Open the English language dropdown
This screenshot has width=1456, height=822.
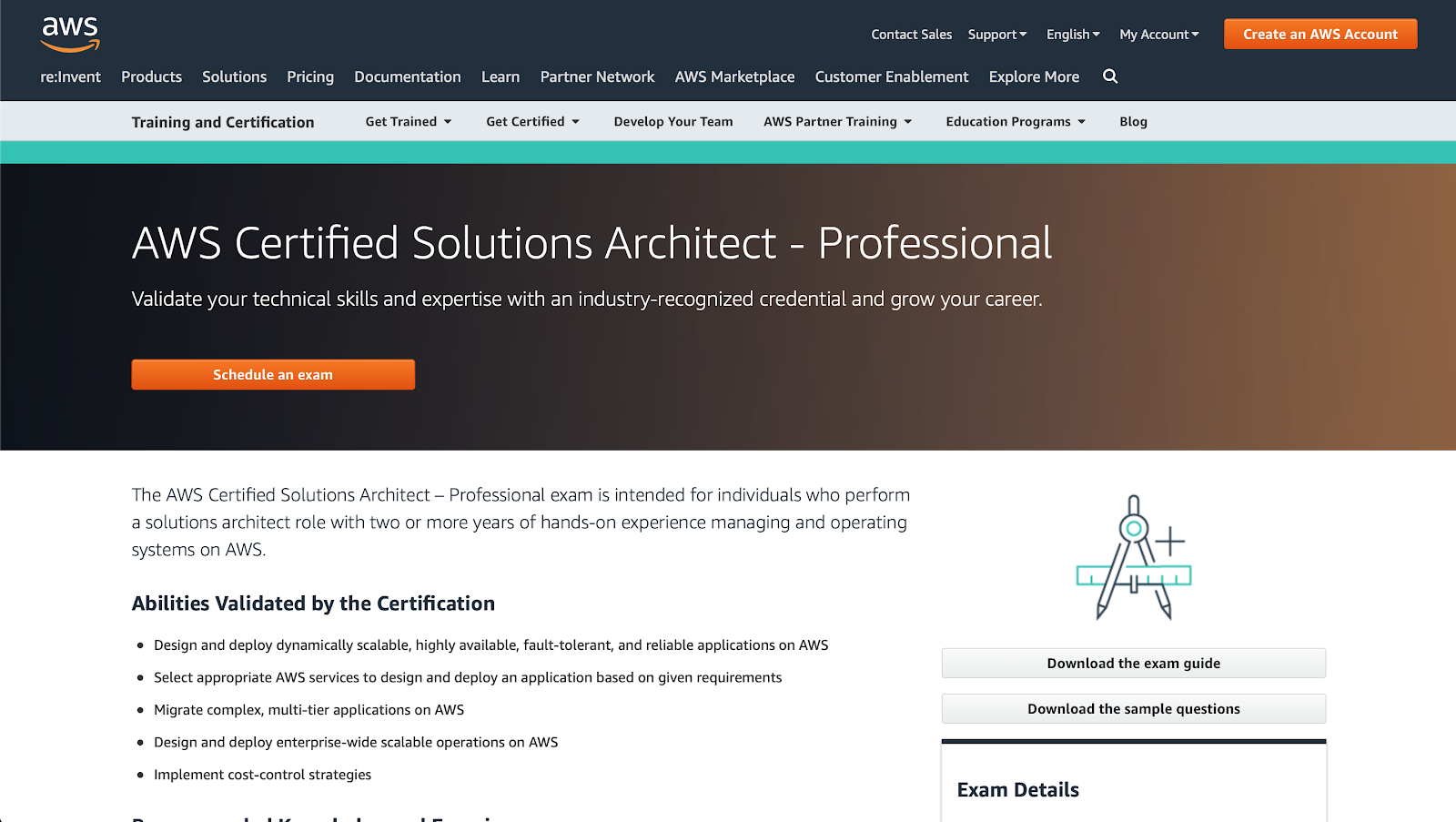(x=1073, y=35)
